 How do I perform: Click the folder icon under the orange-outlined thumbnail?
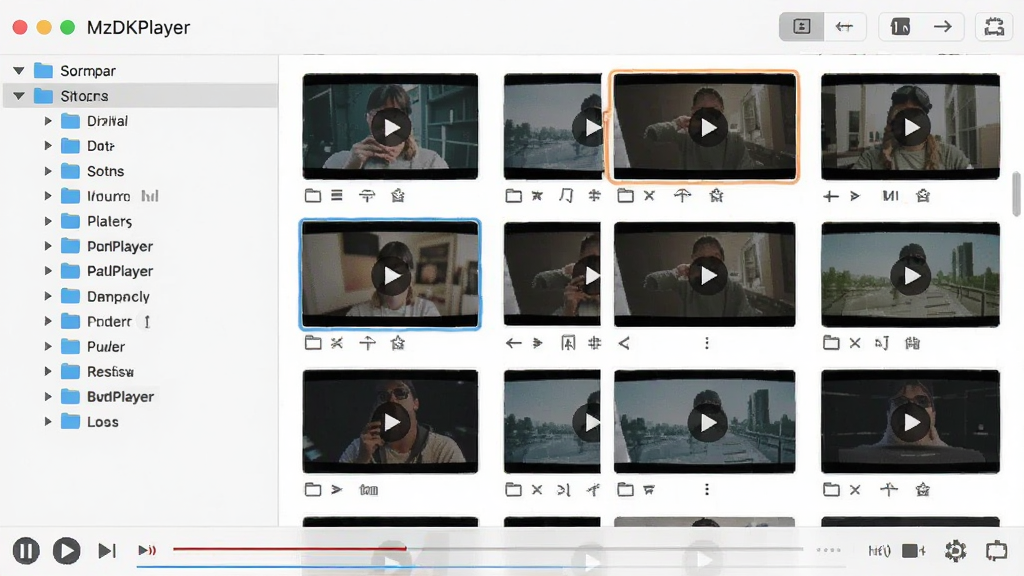[x=626, y=195]
